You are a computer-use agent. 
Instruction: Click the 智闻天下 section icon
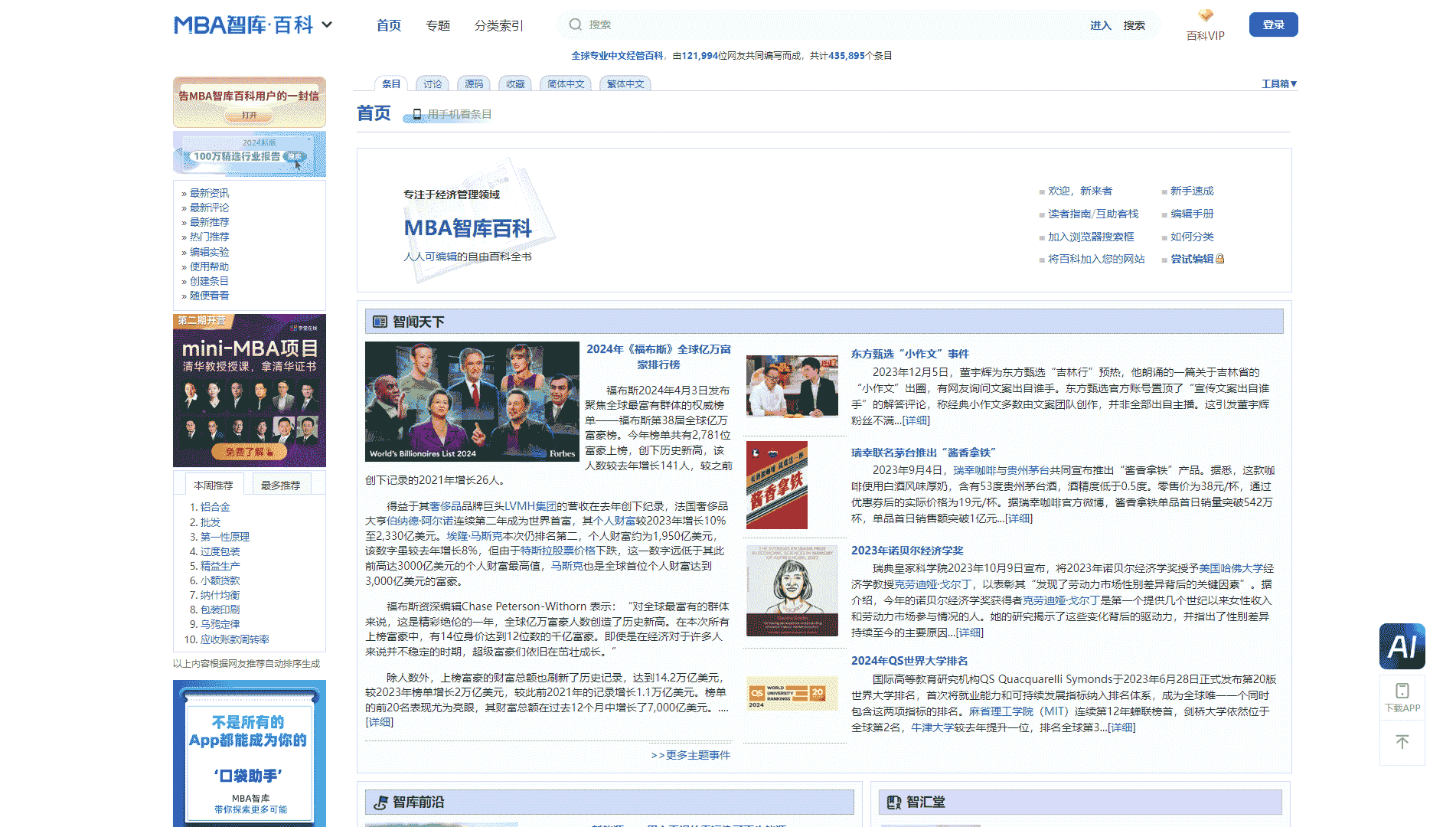[x=380, y=322]
